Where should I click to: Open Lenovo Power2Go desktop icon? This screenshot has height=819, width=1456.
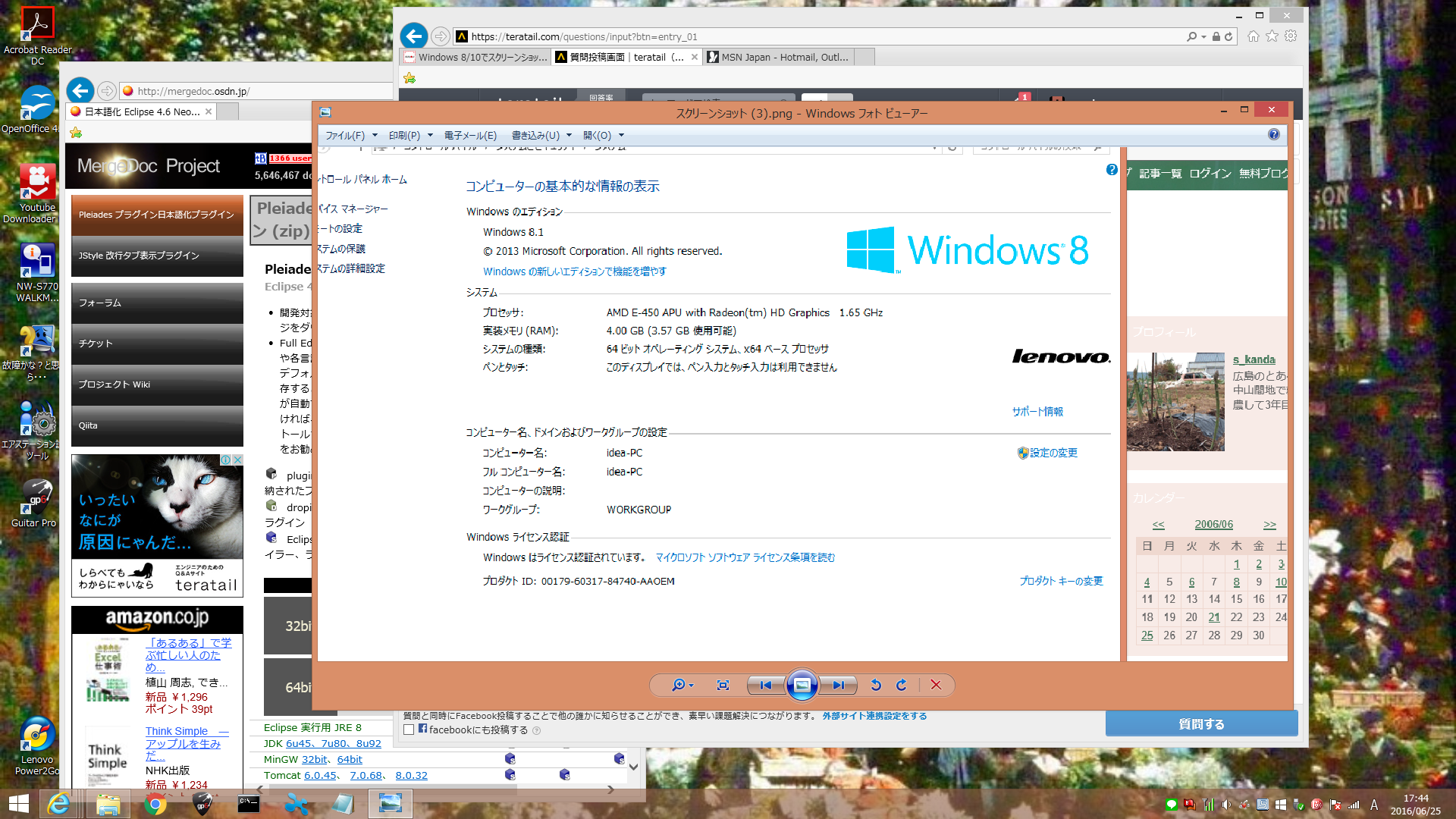[x=37, y=746]
